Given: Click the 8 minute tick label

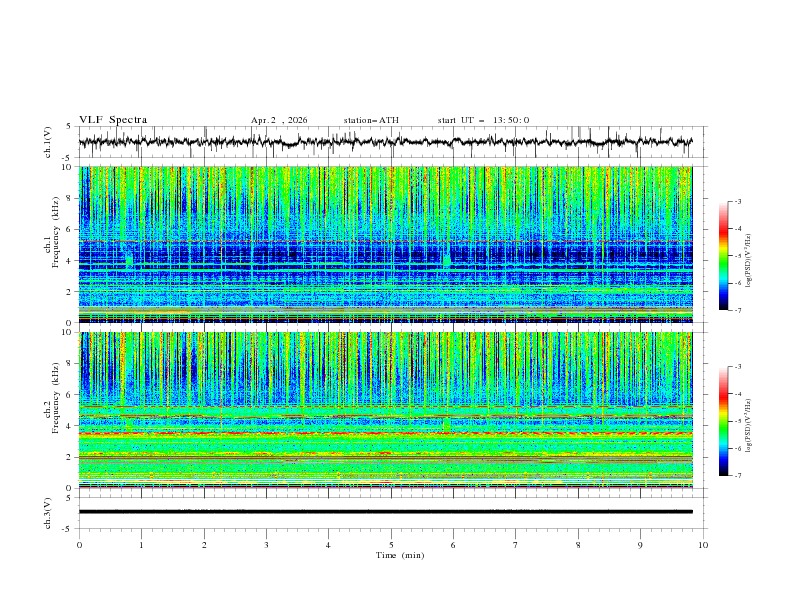Looking at the screenshot, I should (578, 545).
